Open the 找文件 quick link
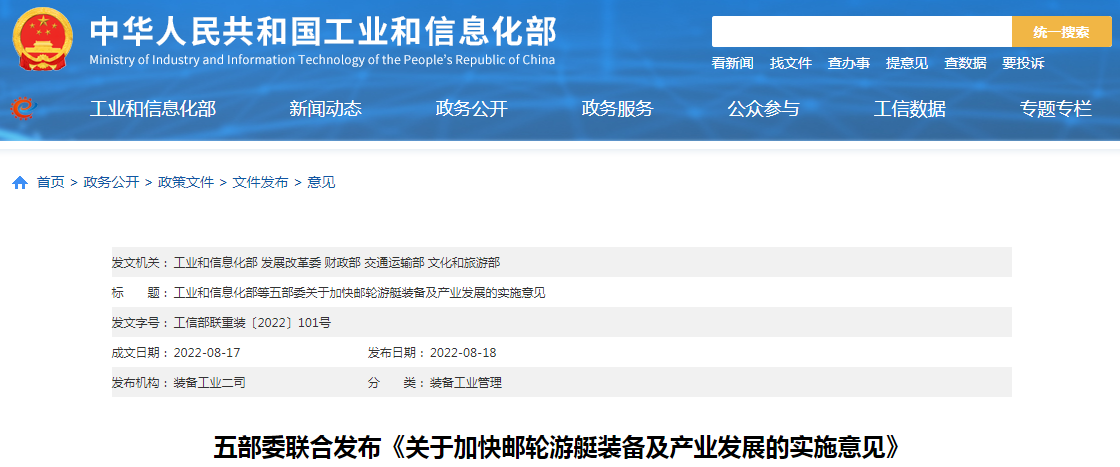This screenshot has height=467, width=1120. coord(791,64)
